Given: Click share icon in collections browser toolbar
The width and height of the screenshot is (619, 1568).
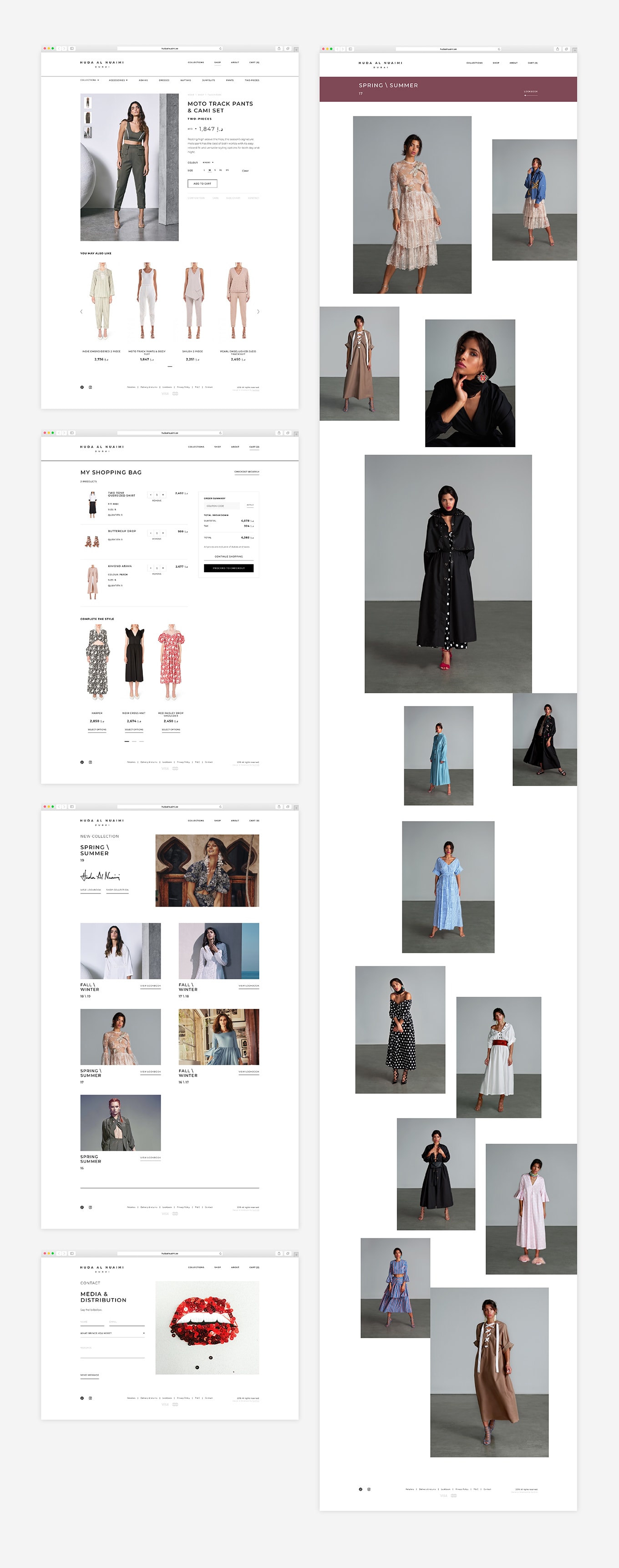Looking at the screenshot, I should (279, 807).
